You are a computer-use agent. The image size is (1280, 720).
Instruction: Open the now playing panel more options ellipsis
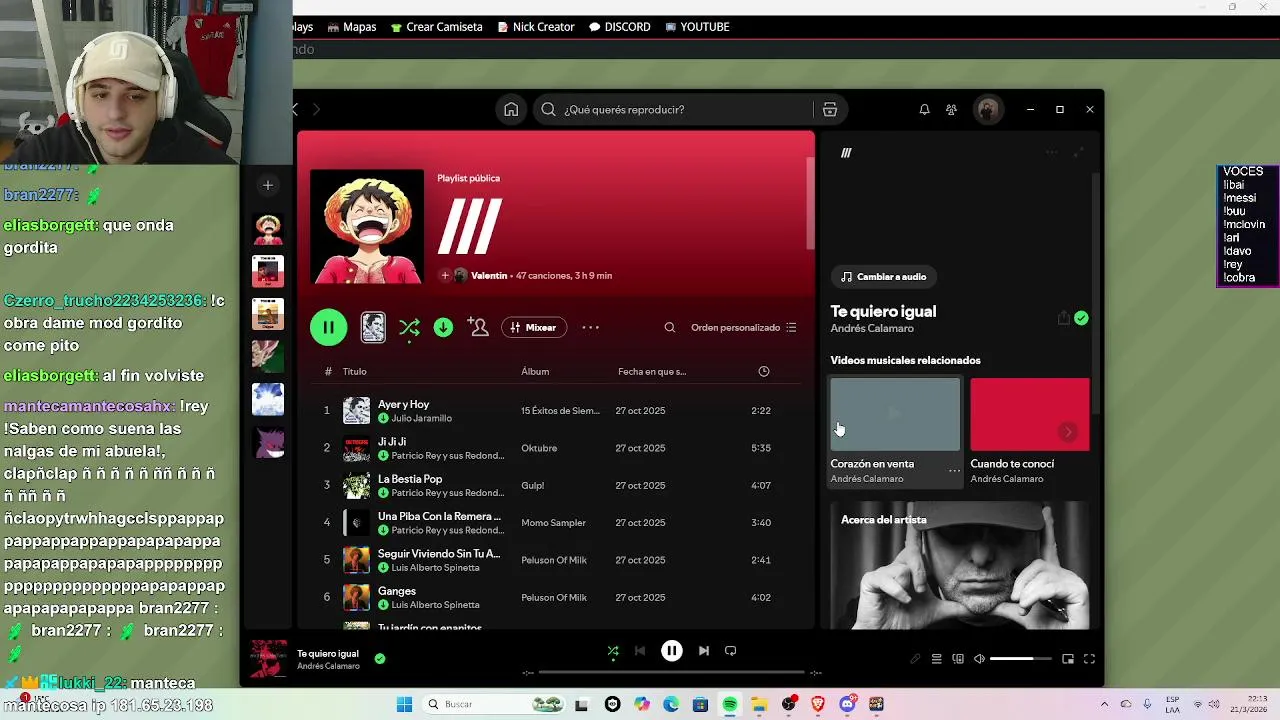pyautogui.click(x=1051, y=153)
